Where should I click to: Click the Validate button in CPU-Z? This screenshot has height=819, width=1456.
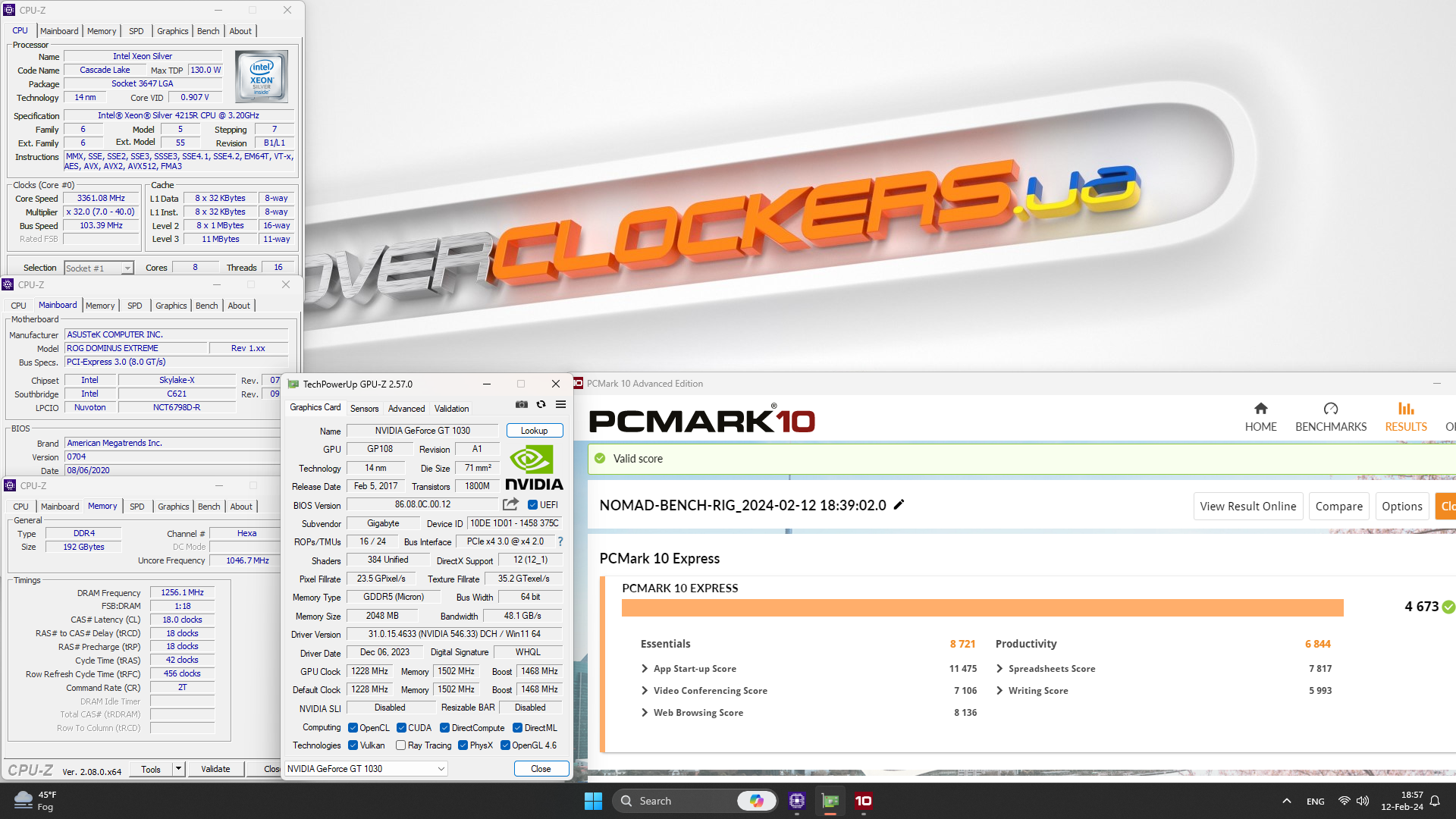tap(215, 769)
